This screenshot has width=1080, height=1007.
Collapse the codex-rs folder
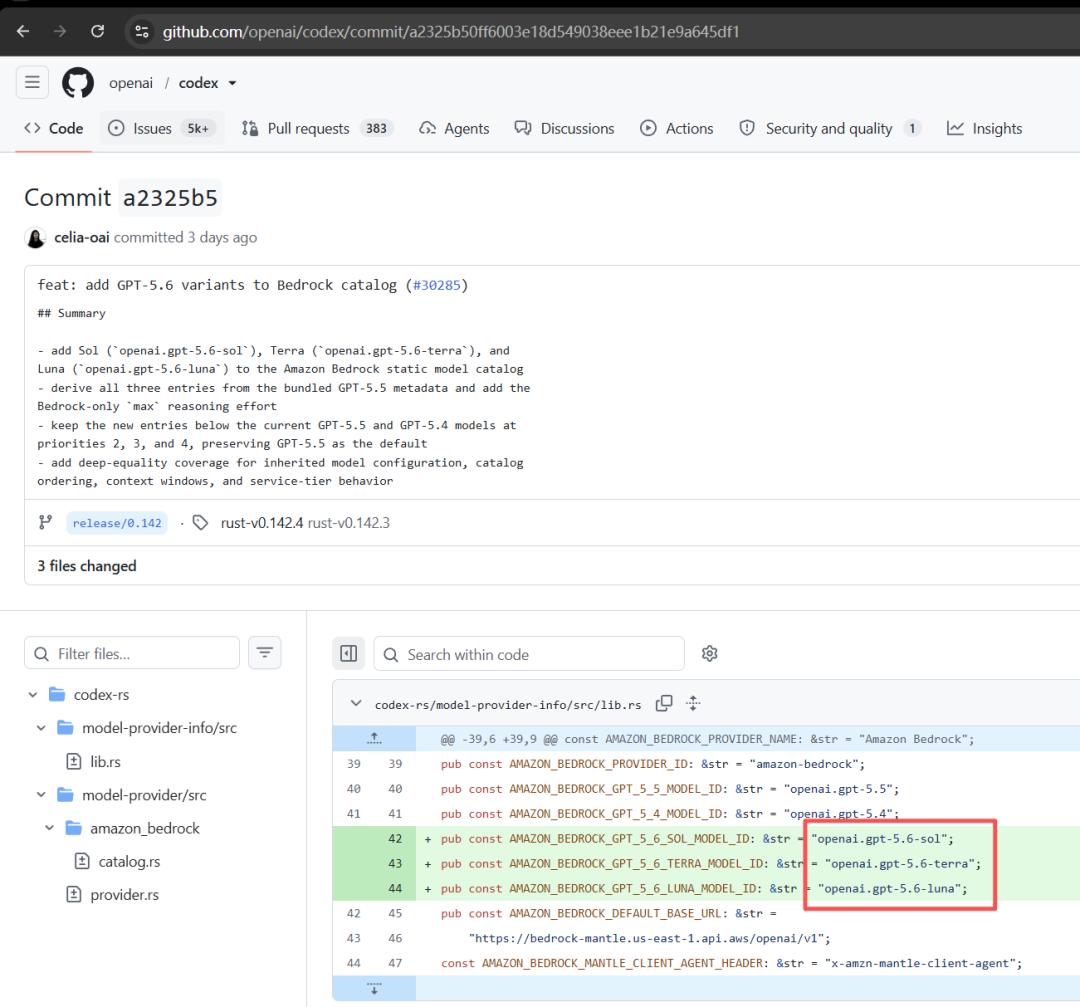click(x=32, y=695)
